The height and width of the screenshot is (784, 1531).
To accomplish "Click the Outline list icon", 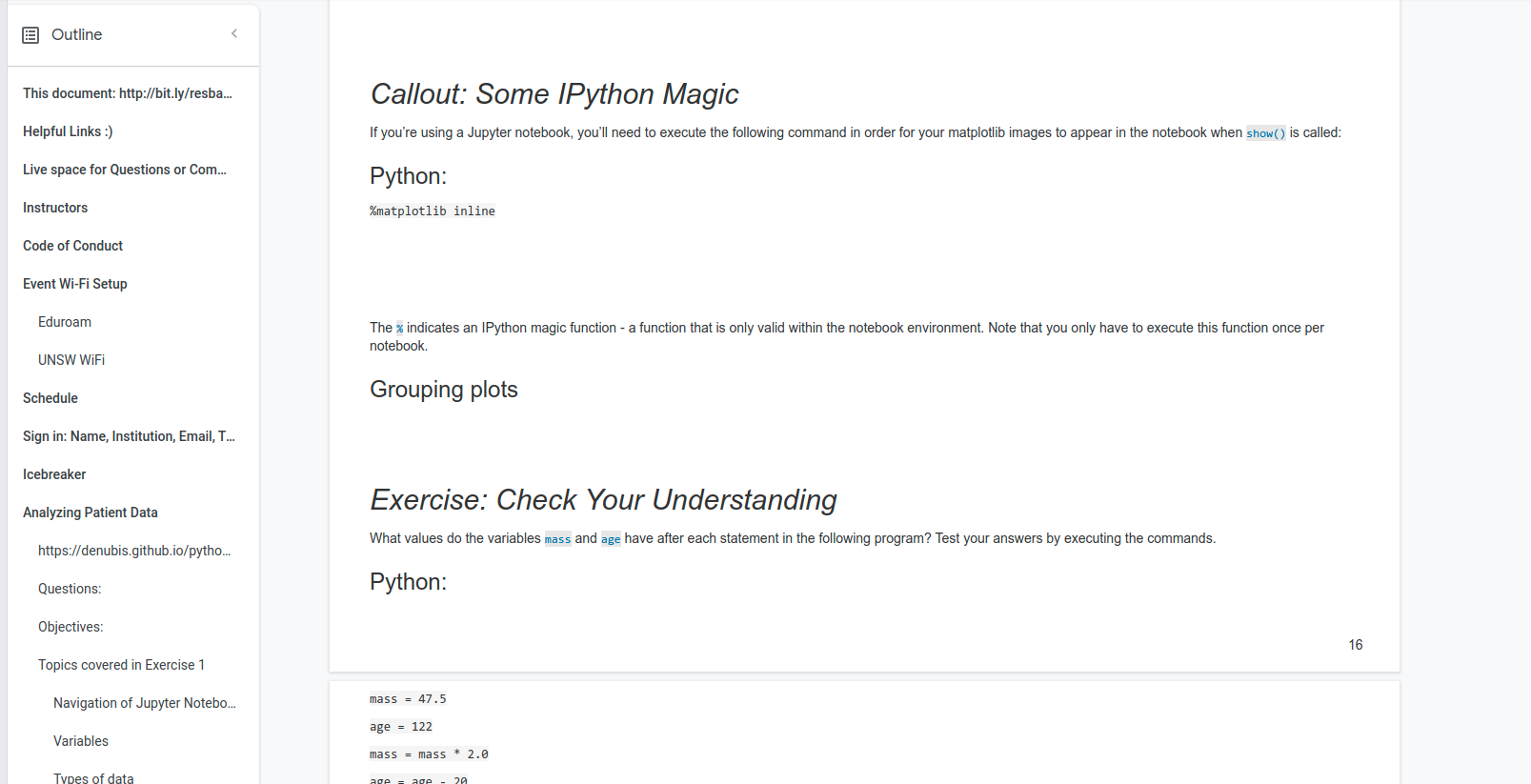I will pyautogui.click(x=30, y=35).
